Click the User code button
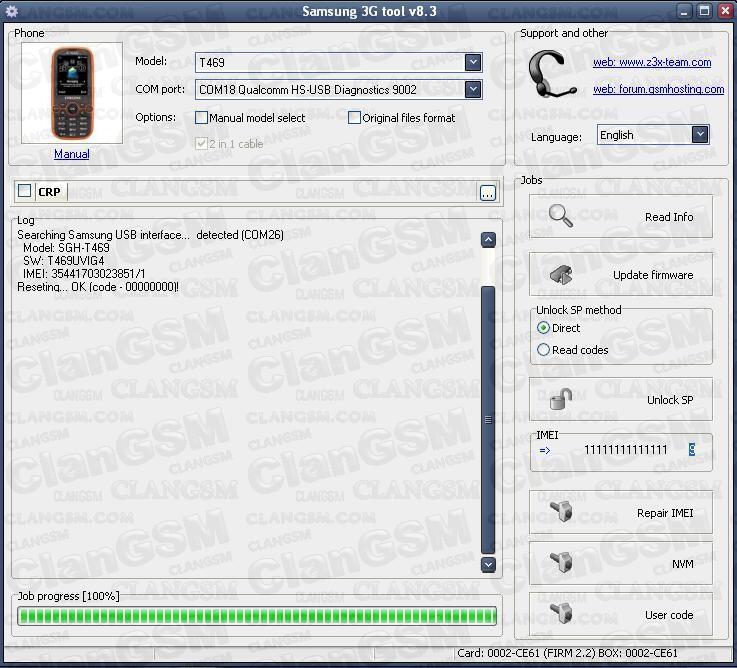The height and width of the screenshot is (668, 737). pyautogui.click(x=620, y=614)
